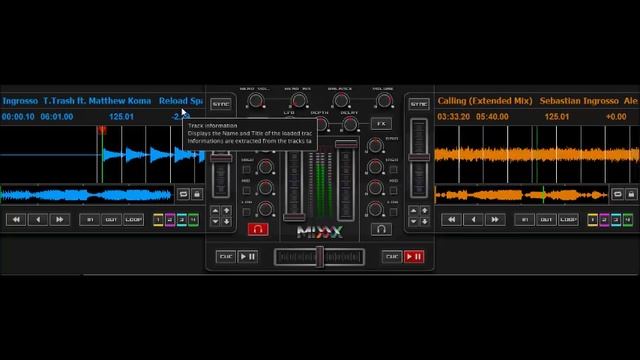Click right channel gain knob
The width and height of the screenshot is (640, 360).
[375, 145]
